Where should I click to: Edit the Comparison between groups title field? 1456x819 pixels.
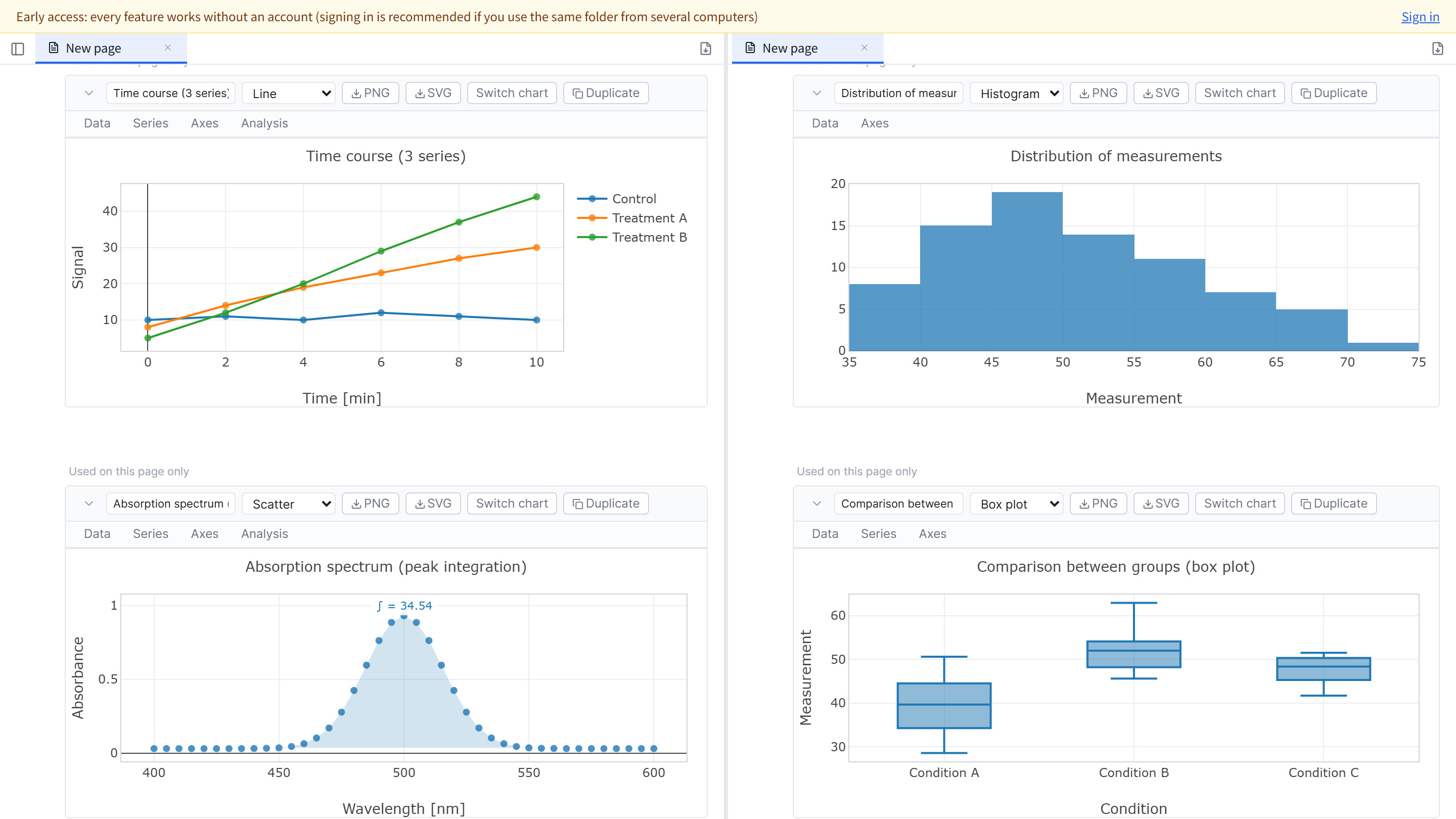tap(899, 504)
